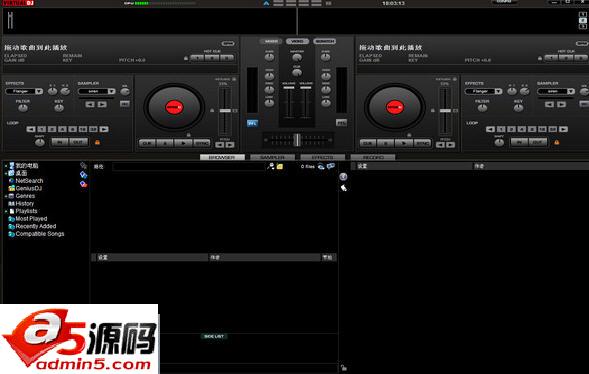
Task: Select previous sample on left deck sampler
Action: pyautogui.click(x=90, y=104)
